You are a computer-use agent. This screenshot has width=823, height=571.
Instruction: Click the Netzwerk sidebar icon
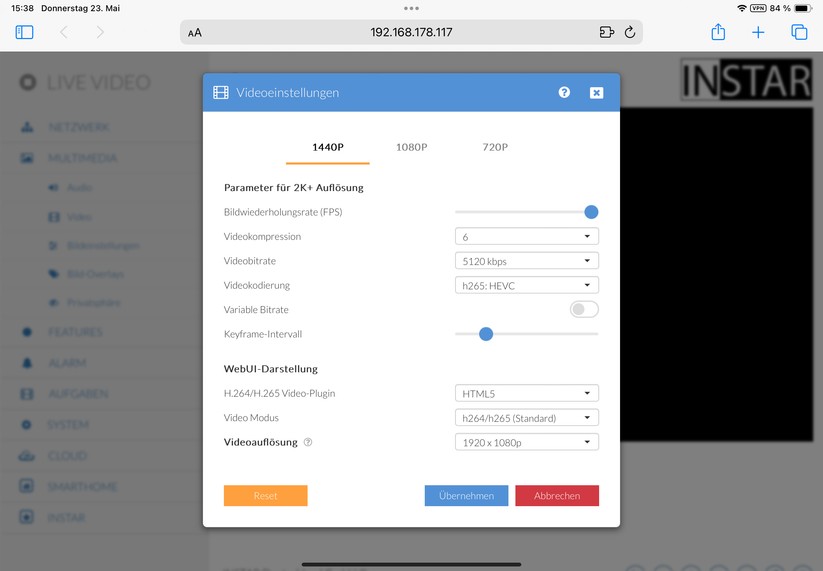[27, 127]
